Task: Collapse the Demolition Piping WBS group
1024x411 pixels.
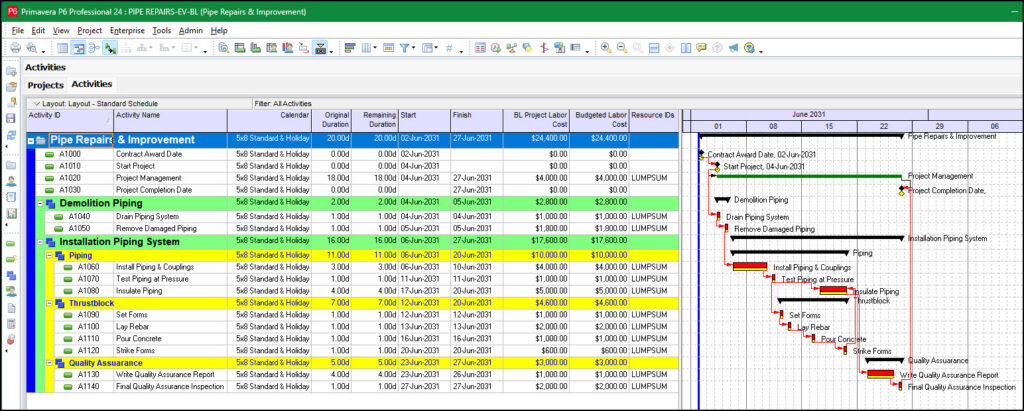Action: (x=40, y=203)
